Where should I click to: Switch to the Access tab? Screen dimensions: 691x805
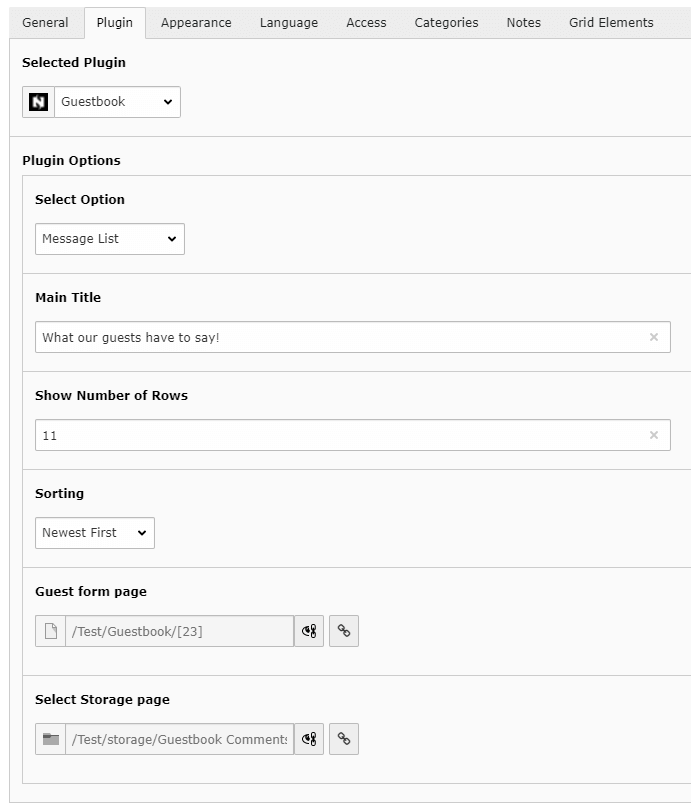tap(366, 22)
